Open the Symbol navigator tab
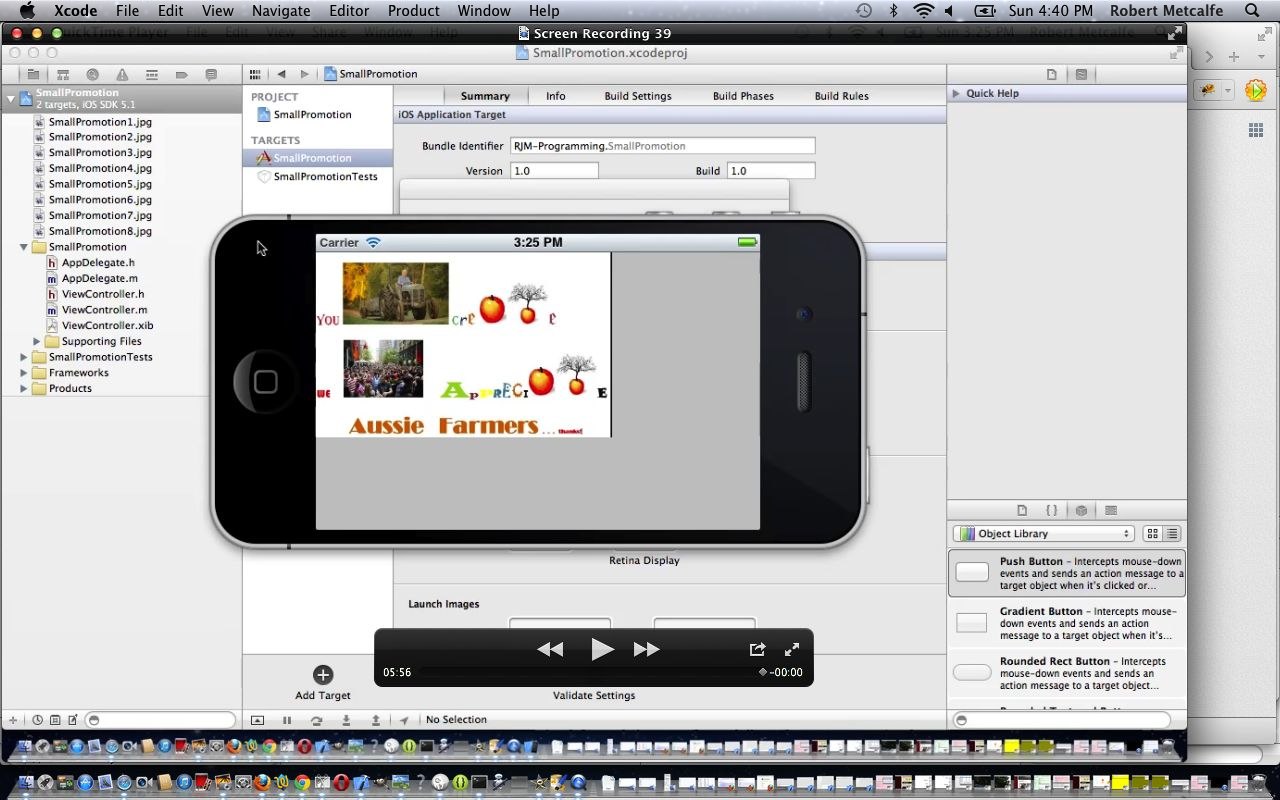The height and width of the screenshot is (800, 1280). [63, 74]
